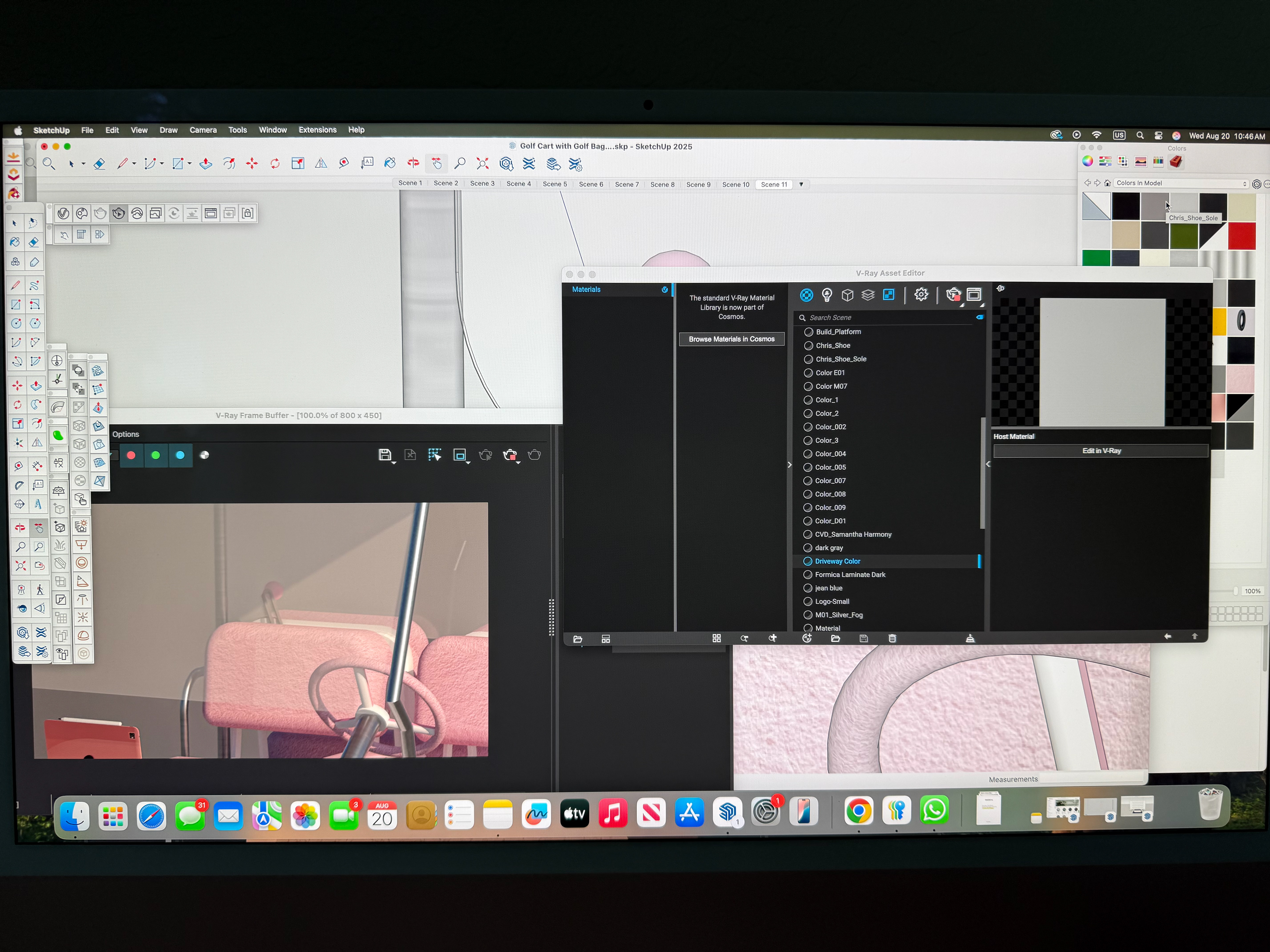Select the SketchUp Eraser tool
Screen dimensions: 1270x952
pyautogui.click(x=99, y=164)
